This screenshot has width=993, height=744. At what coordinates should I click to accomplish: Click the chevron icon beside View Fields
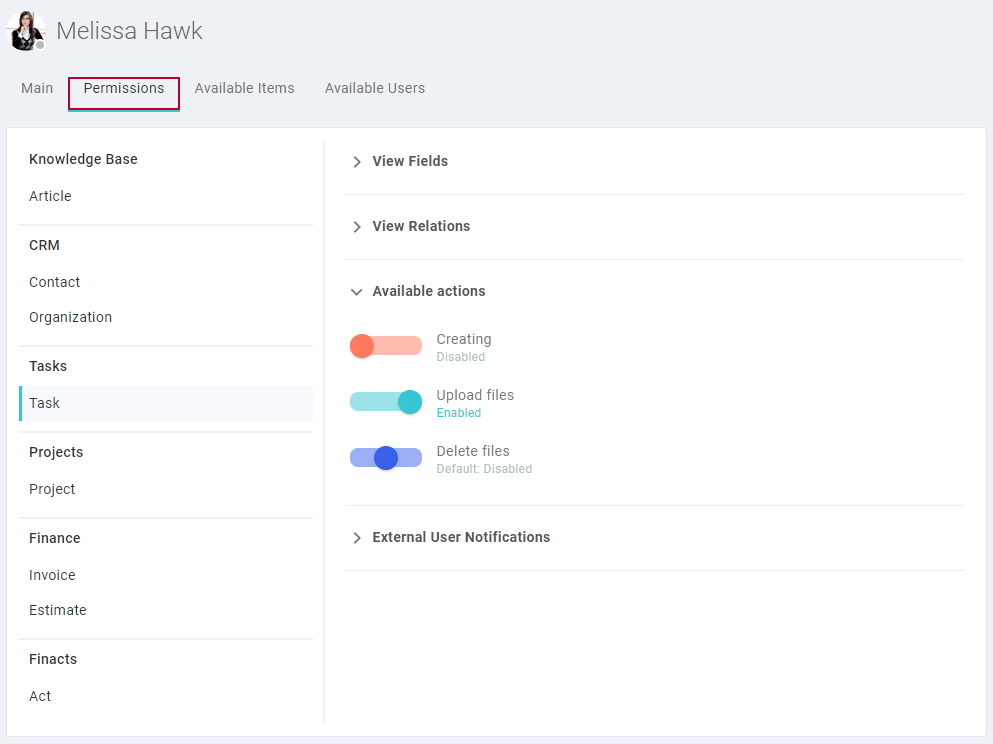(x=357, y=161)
